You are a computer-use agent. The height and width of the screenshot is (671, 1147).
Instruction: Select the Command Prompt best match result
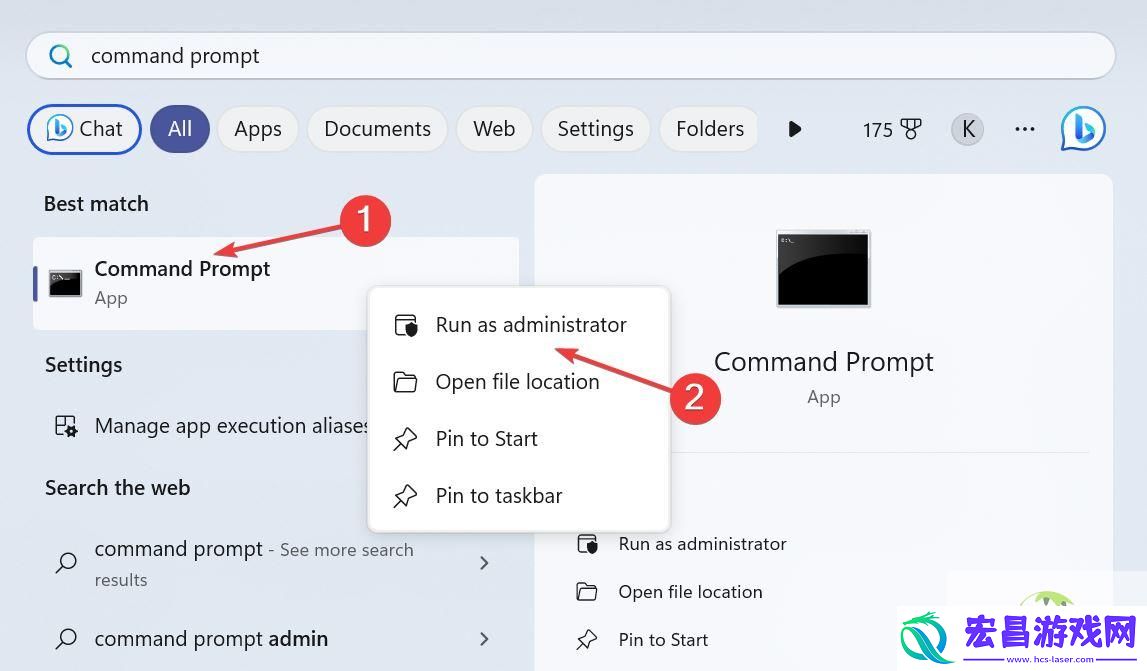pyautogui.click(x=276, y=283)
